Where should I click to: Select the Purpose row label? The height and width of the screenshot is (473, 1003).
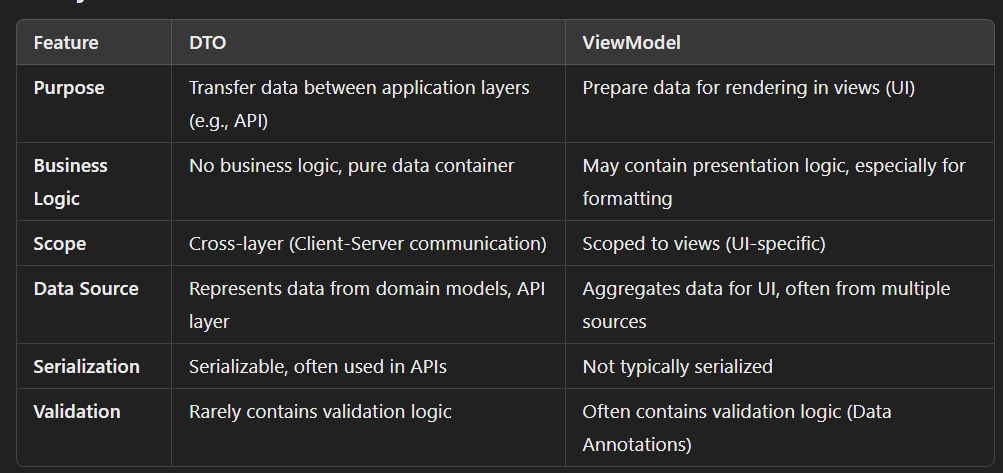pos(68,88)
